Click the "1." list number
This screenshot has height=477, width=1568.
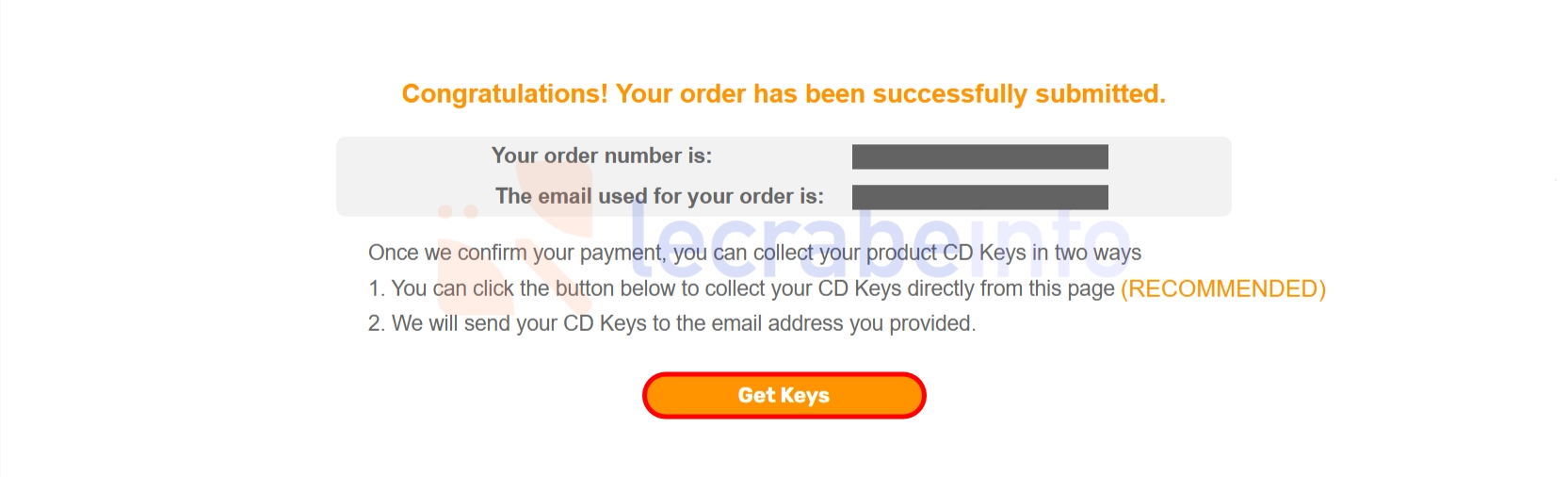click(x=377, y=288)
